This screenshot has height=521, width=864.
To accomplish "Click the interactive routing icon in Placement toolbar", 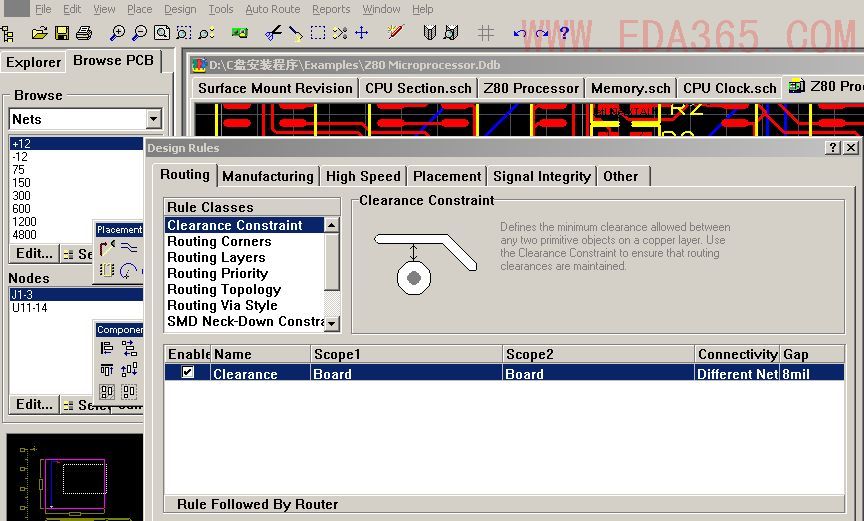I will 107,248.
